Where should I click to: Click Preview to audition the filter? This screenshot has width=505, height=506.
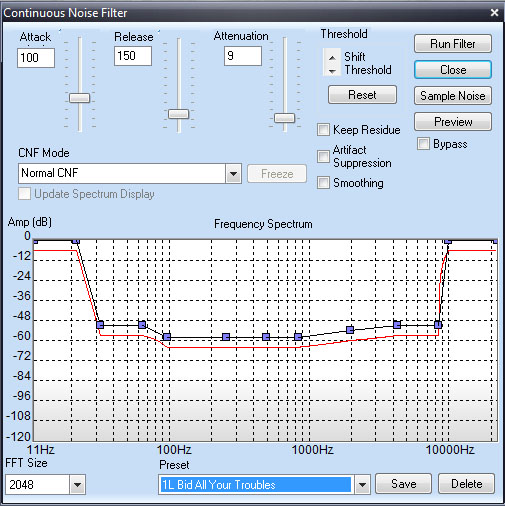coord(453,122)
